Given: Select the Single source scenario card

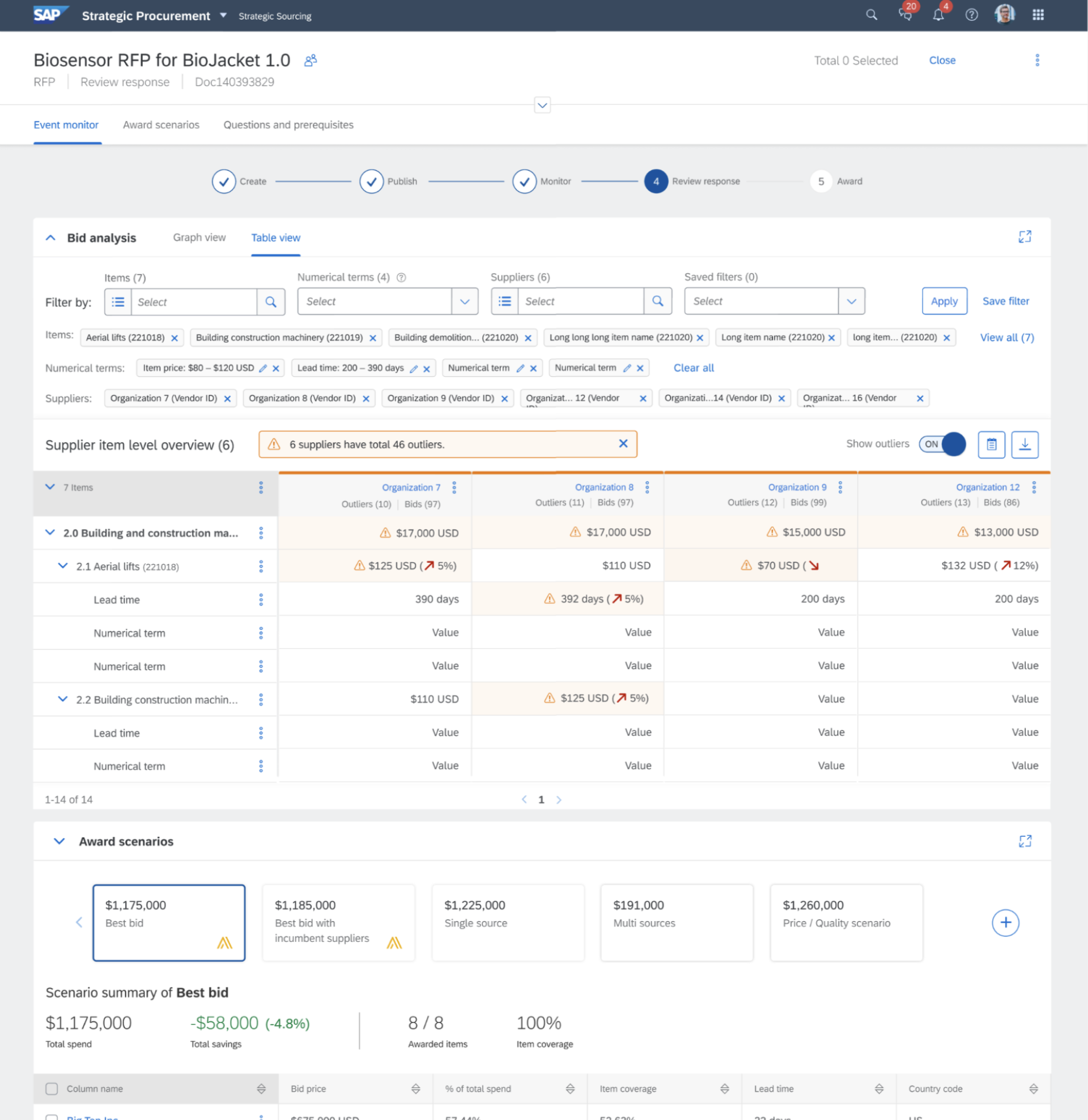Looking at the screenshot, I should coord(507,922).
